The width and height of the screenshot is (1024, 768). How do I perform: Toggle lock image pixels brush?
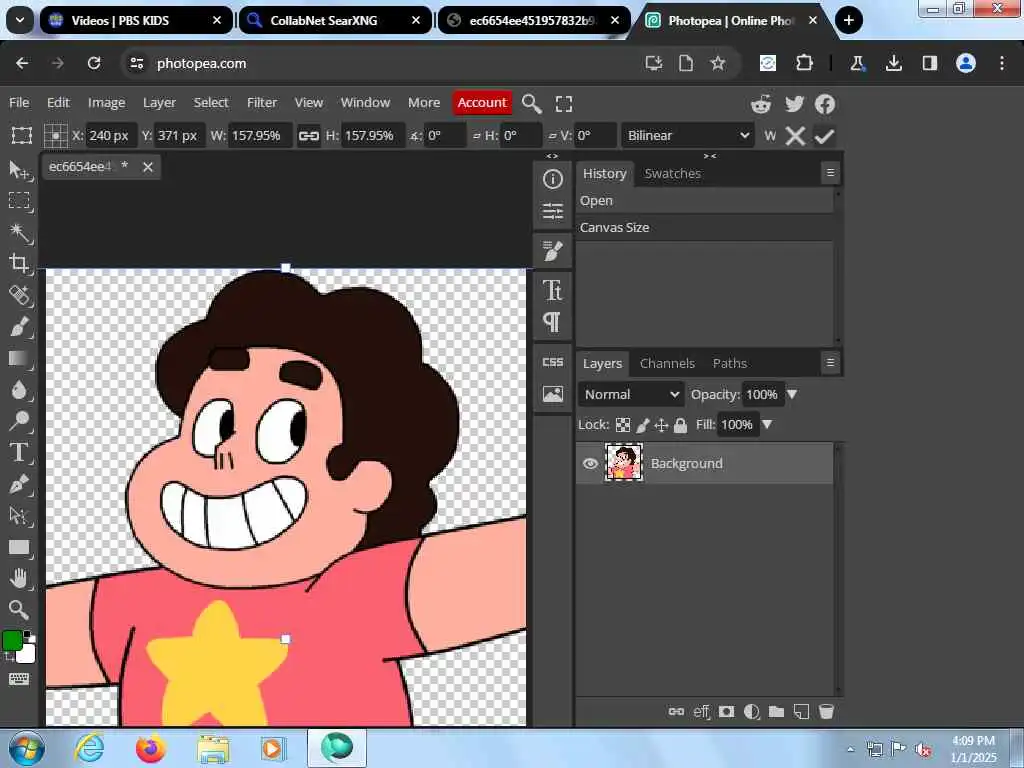(x=643, y=425)
